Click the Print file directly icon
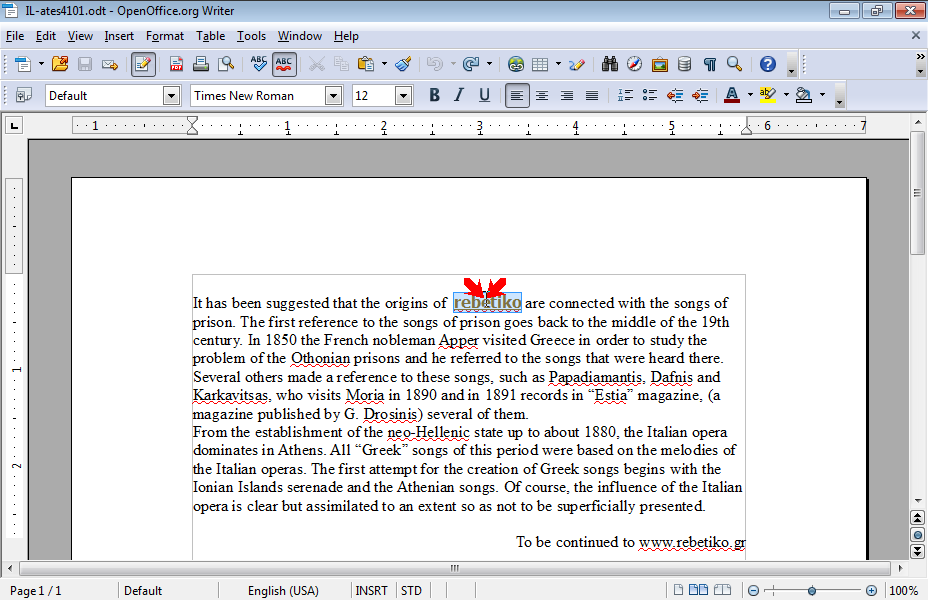The width and height of the screenshot is (928, 600). point(201,64)
